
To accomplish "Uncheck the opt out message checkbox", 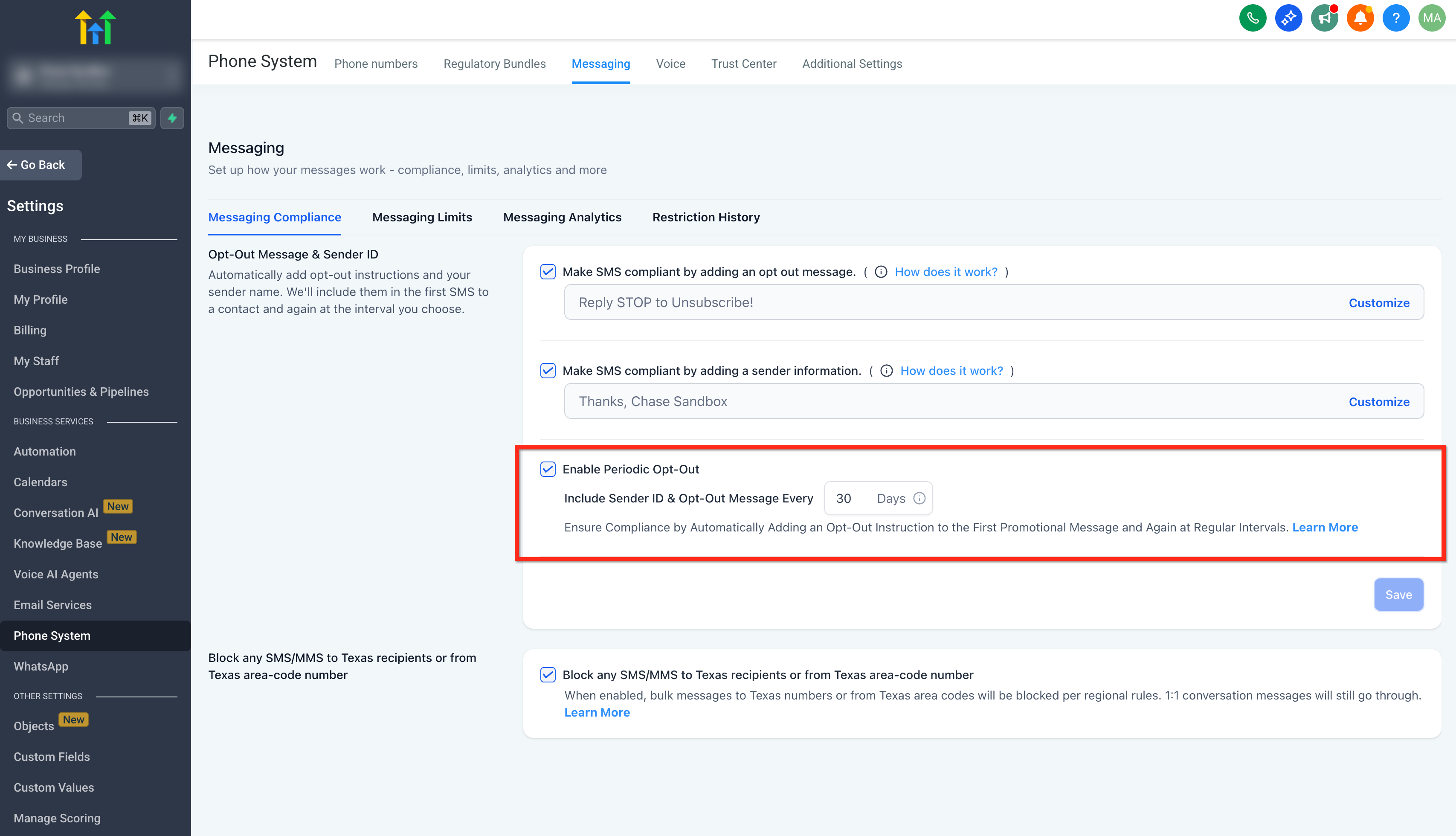I will click(548, 272).
